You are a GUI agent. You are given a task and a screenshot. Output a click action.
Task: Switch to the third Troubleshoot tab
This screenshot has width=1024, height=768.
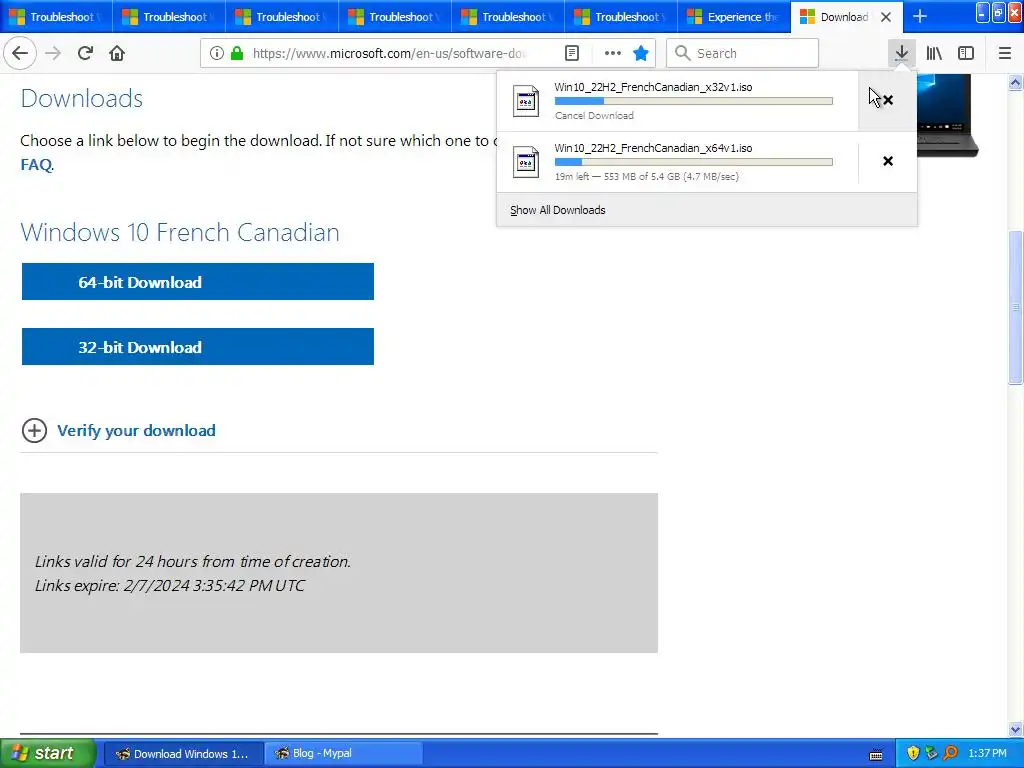(282, 17)
